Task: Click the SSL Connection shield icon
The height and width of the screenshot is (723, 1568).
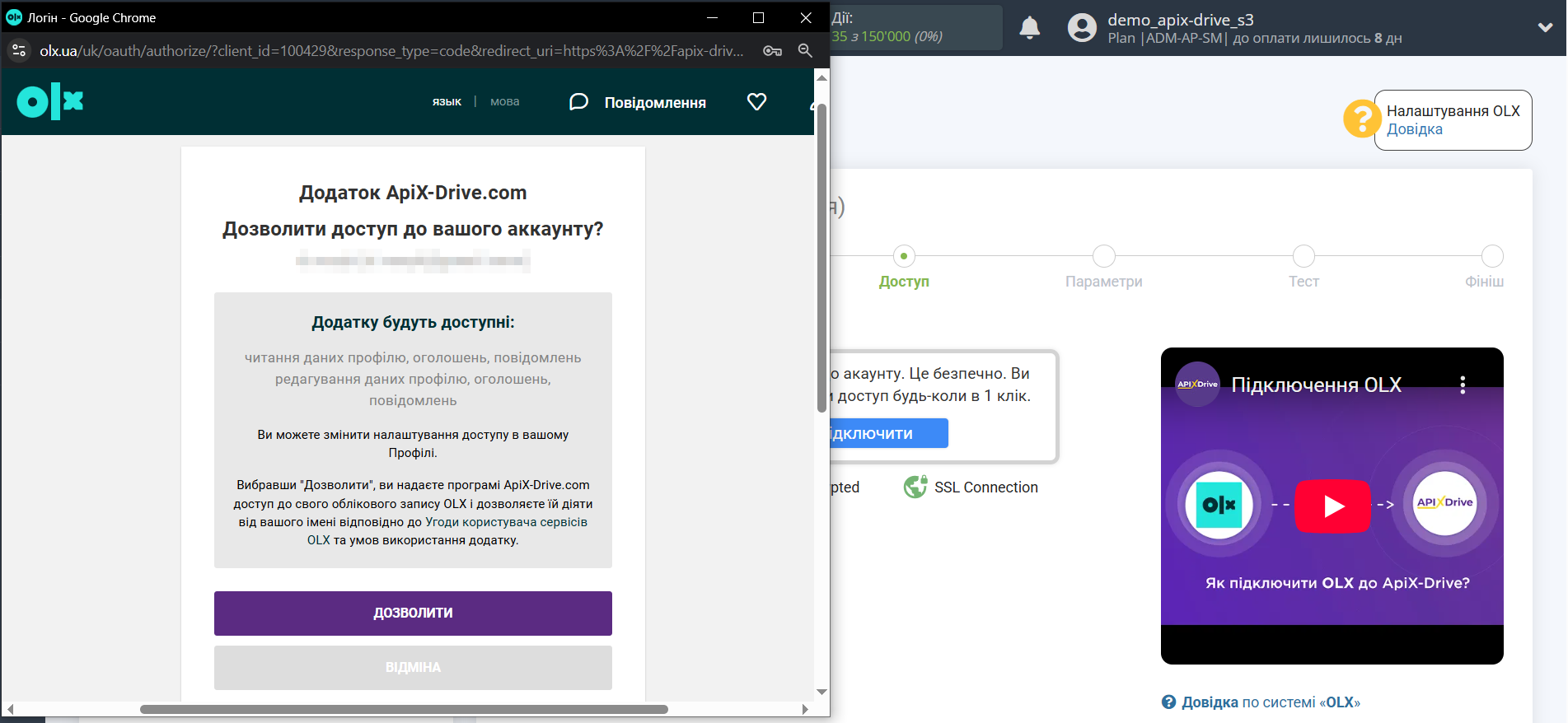Action: [915, 487]
